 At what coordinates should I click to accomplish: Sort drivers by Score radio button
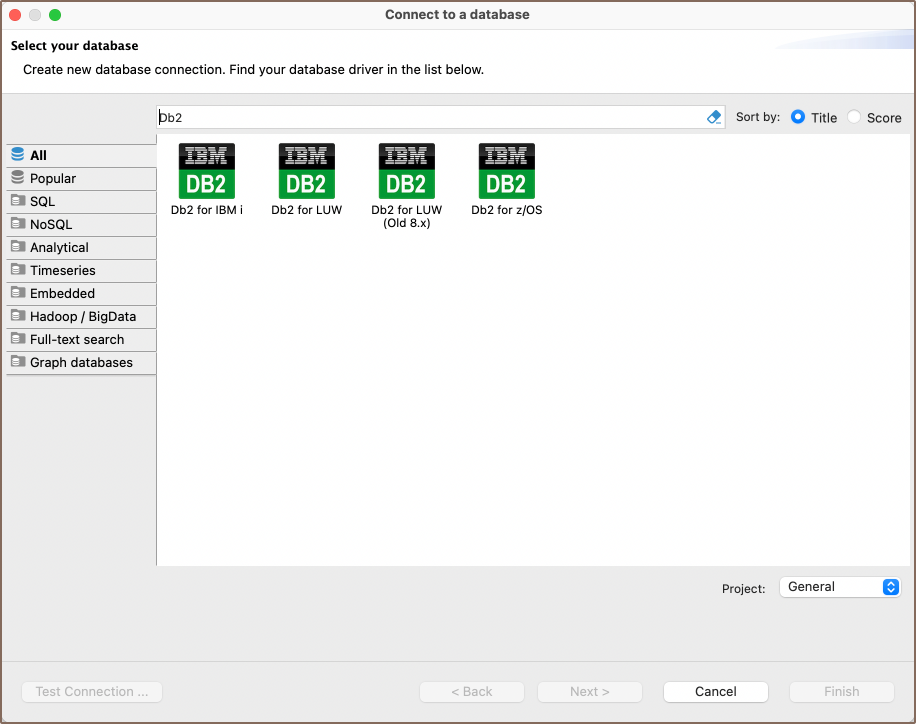click(854, 117)
